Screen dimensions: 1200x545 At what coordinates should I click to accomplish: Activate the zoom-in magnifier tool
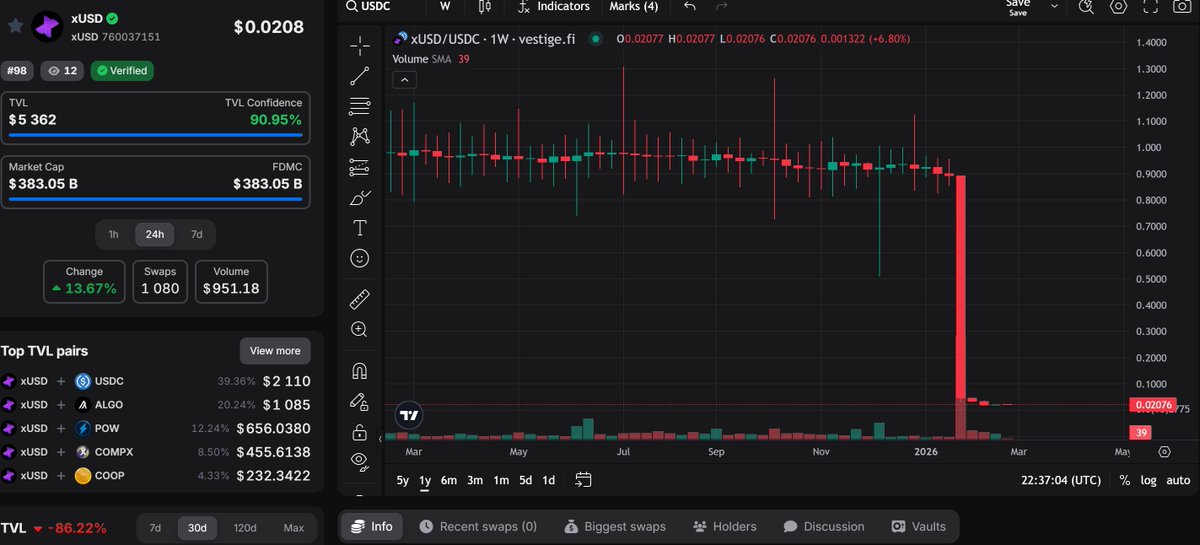click(360, 329)
